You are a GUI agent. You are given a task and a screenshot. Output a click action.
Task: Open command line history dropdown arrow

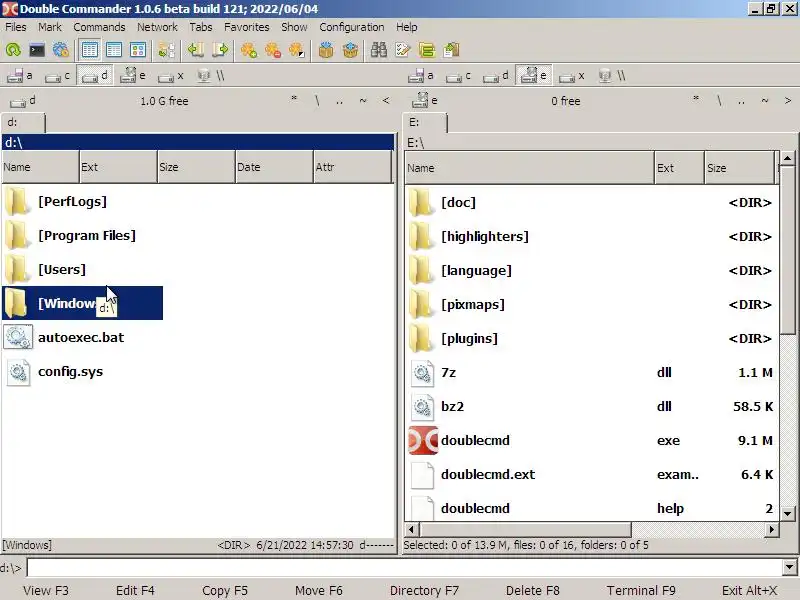coord(790,567)
